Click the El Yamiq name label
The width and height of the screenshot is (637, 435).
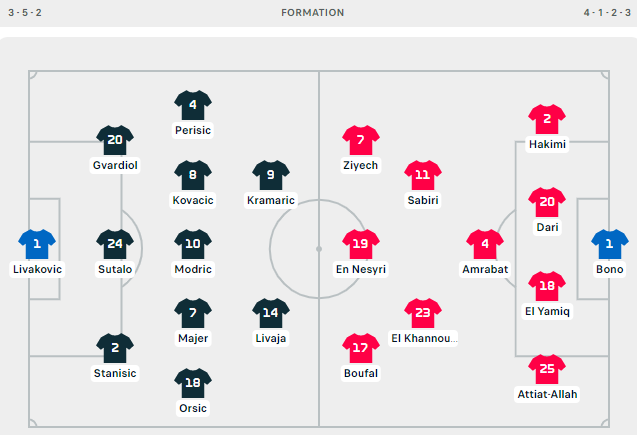[547, 311]
